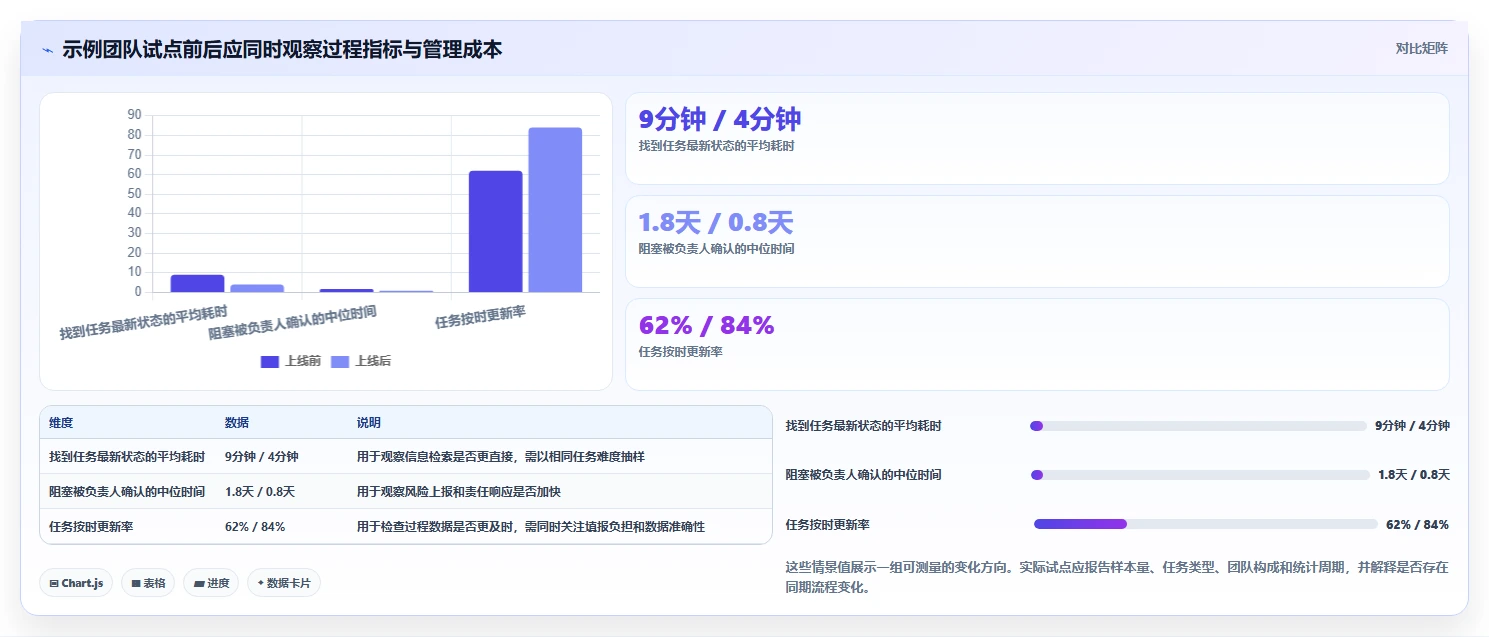Click the 表格 chip
The height and width of the screenshot is (637, 1489).
point(148,583)
